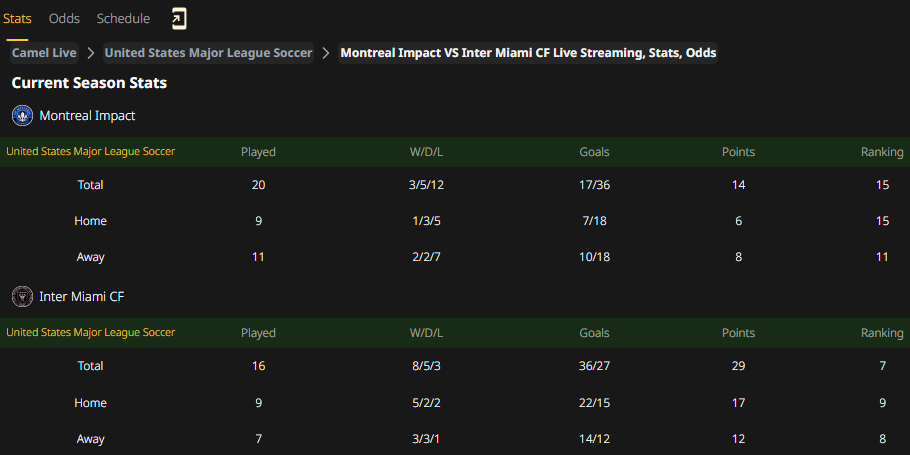910x455 pixels.
Task: Select Inter Miami's Away row label
Action: (91, 439)
